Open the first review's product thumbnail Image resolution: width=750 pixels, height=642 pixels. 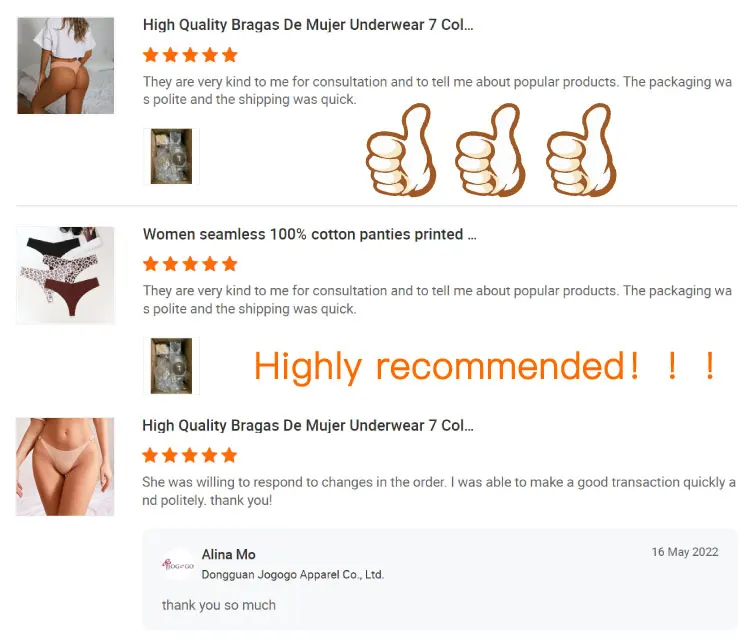tap(66, 66)
